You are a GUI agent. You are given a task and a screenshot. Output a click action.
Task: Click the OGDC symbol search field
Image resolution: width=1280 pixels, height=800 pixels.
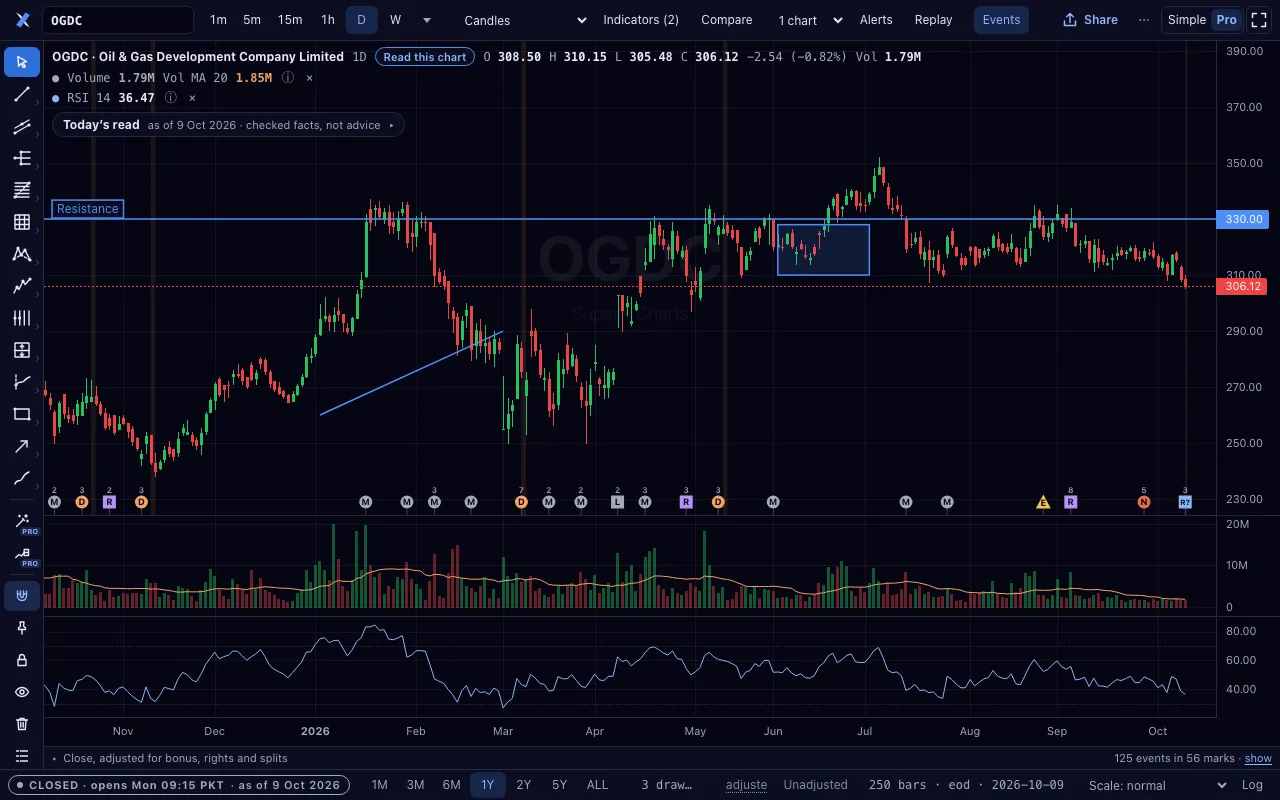(118, 20)
